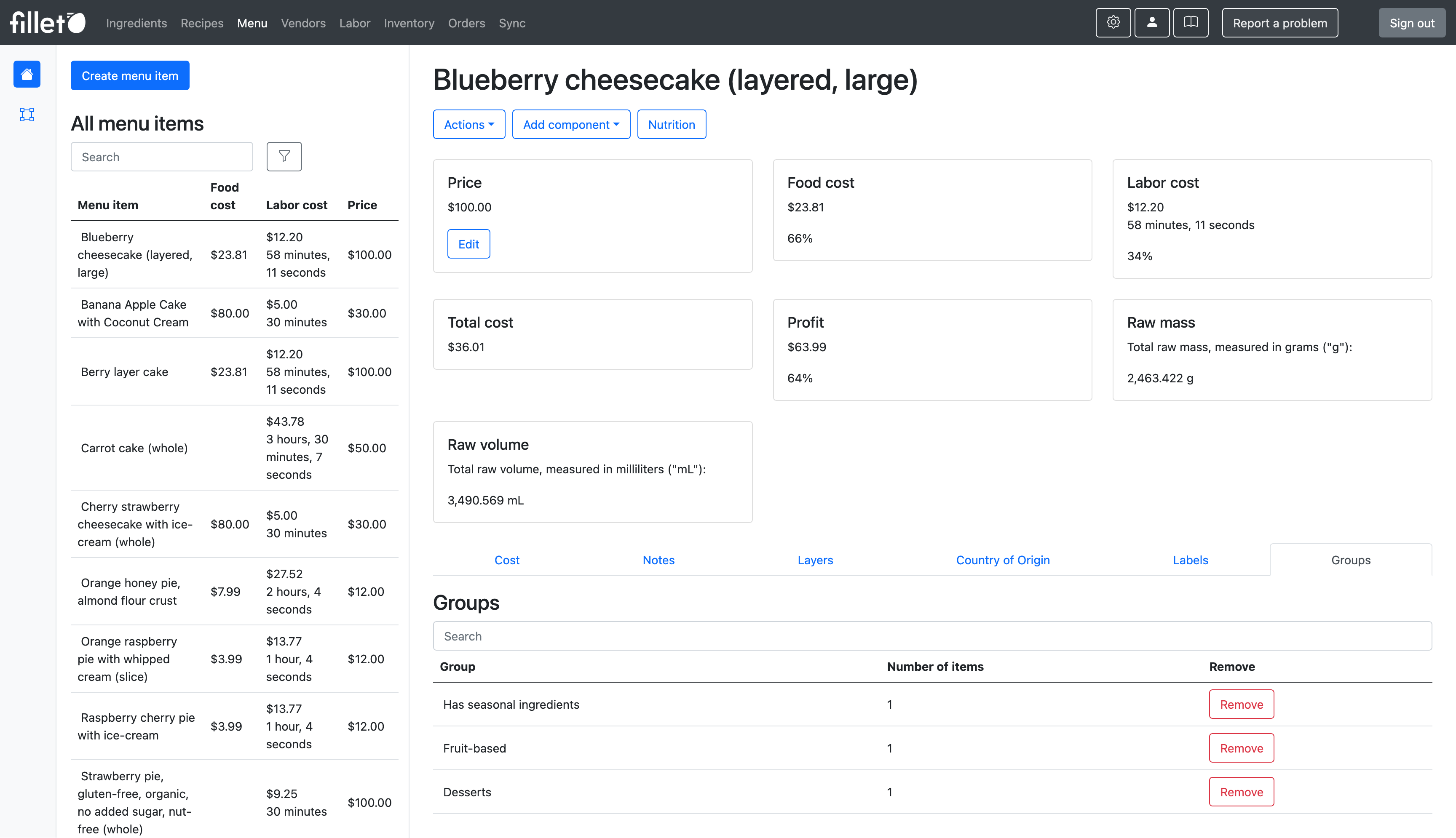Viewport: 1456px width, 838px height.
Task: Click the Create menu item button
Action: coord(129,75)
